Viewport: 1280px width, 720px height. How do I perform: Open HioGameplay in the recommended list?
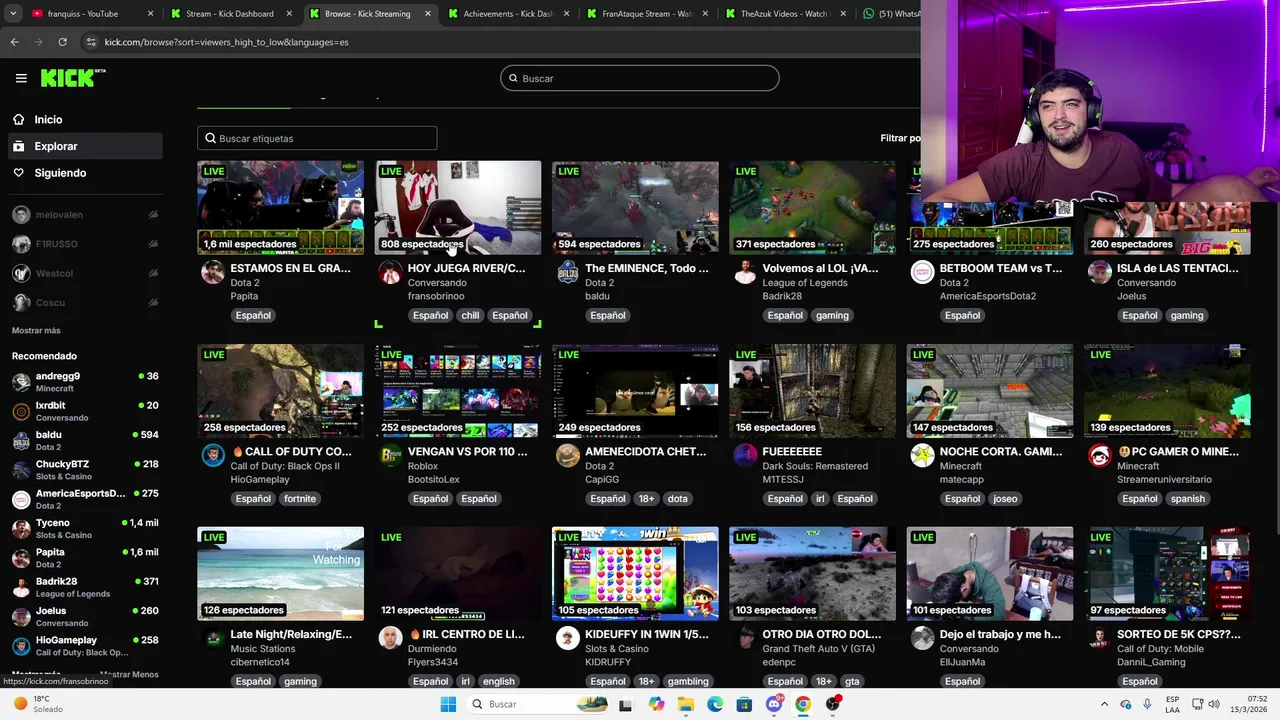pos(84,646)
